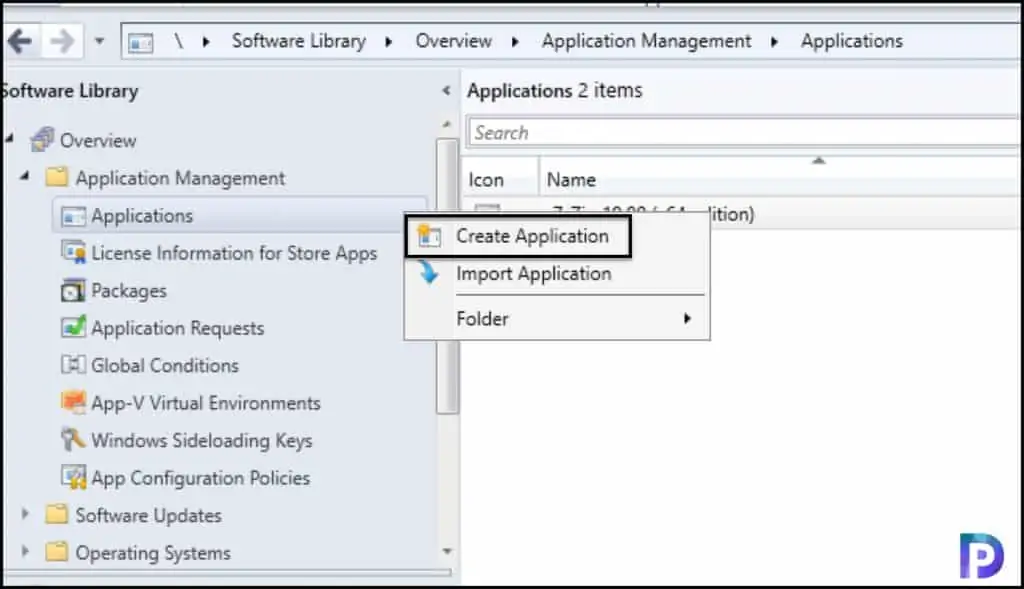1024x589 pixels.
Task: Open the Overview breadcrumb
Action: tap(453, 41)
